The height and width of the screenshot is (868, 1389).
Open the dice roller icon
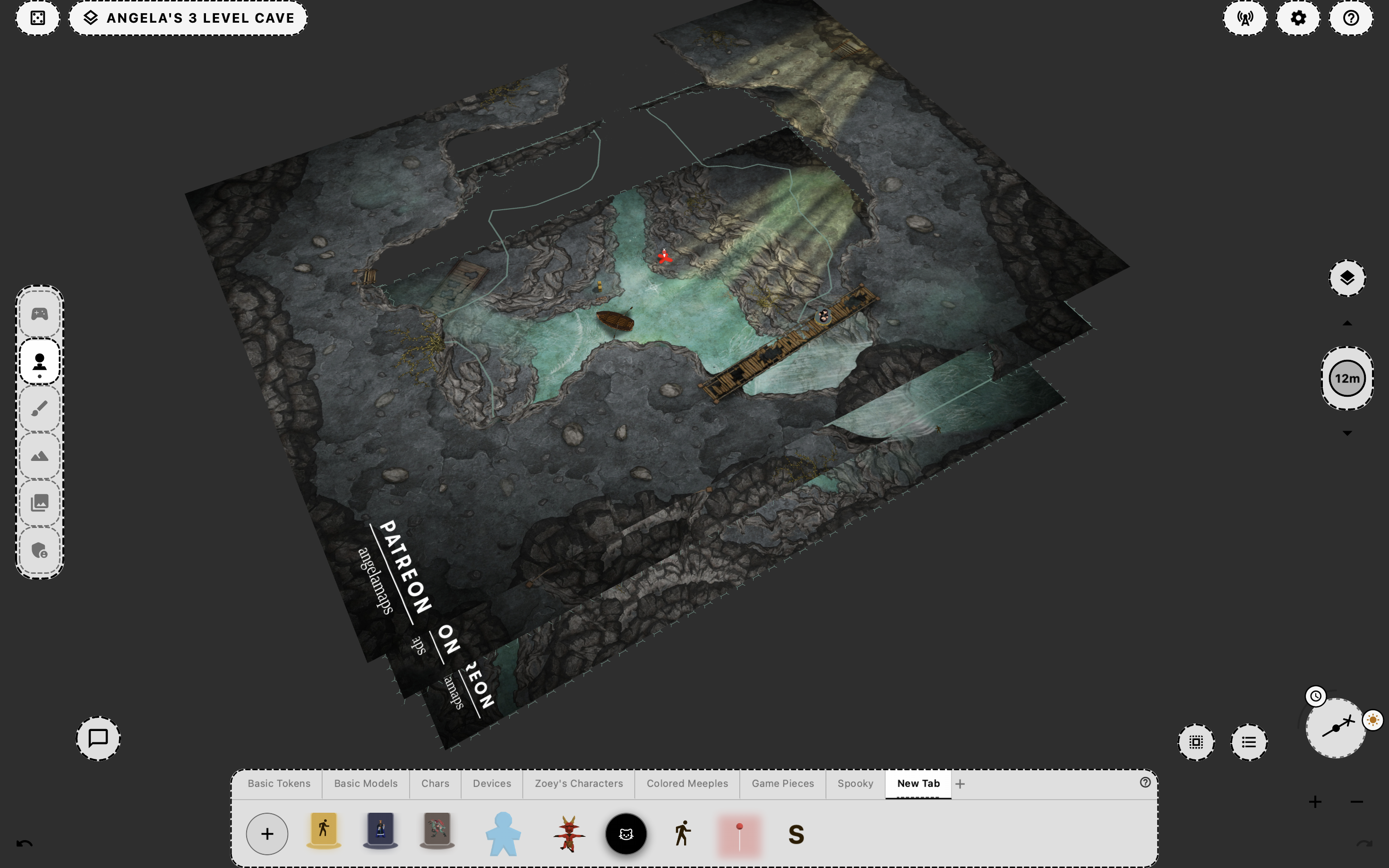[38, 18]
